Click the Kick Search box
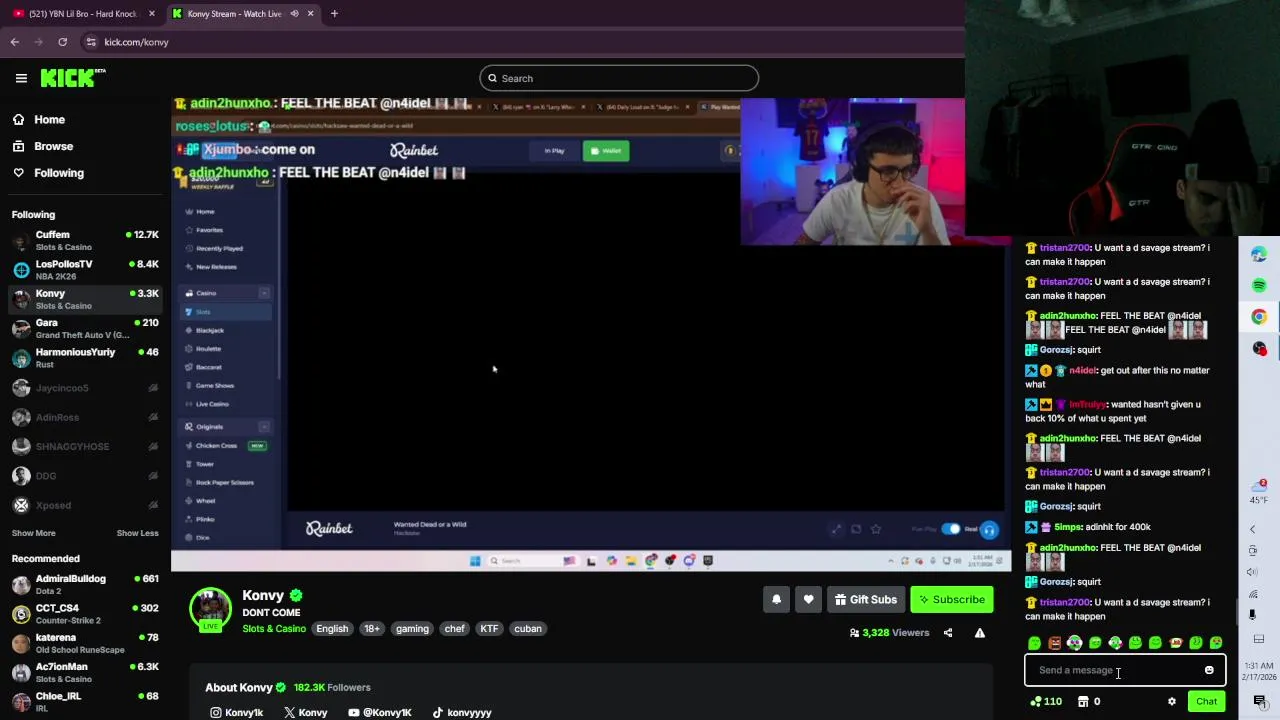The height and width of the screenshot is (720, 1280). tap(619, 78)
